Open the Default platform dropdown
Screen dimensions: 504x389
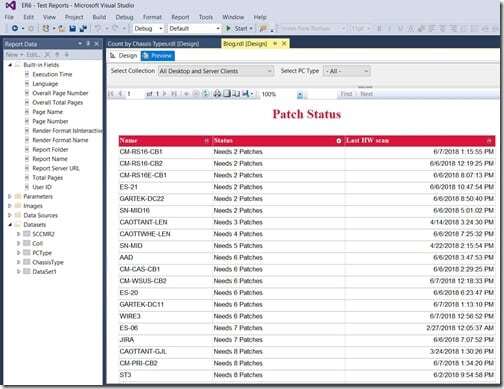[194, 29]
